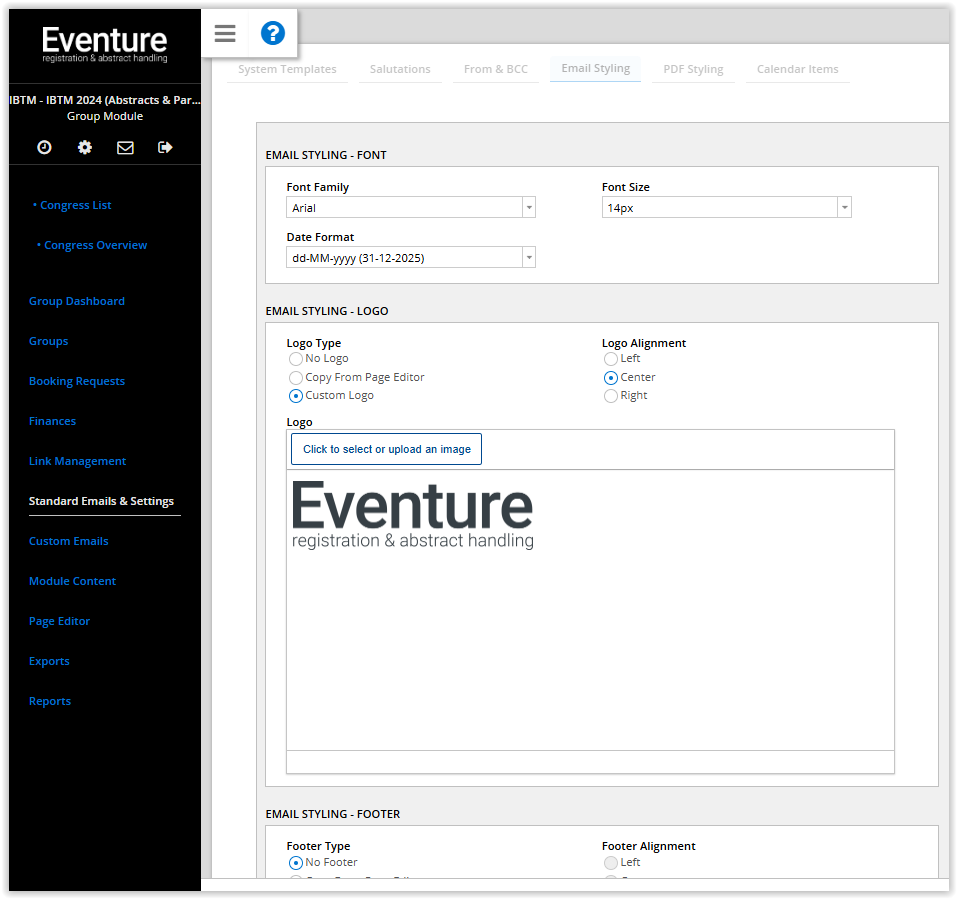Open Page Editor in the sidebar
957x899 pixels.
(59, 621)
